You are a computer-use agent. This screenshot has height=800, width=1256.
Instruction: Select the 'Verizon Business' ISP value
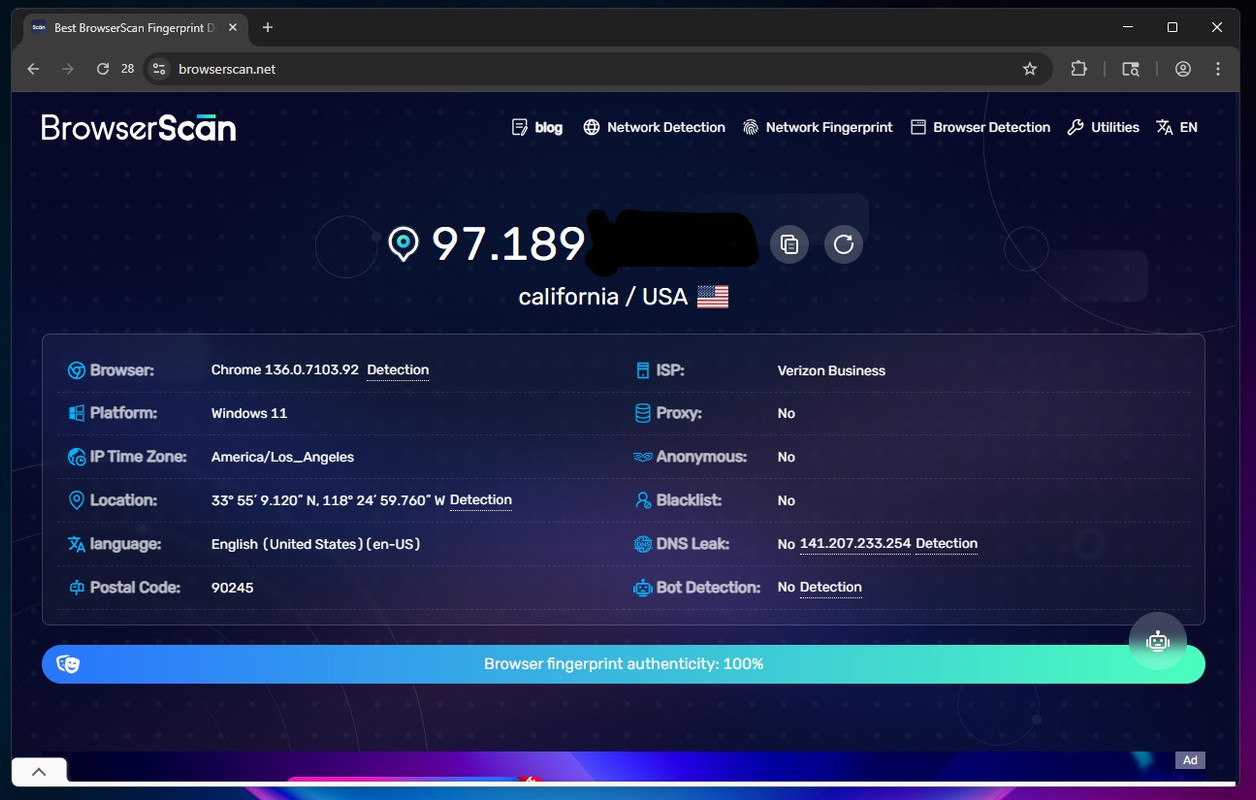coord(832,370)
